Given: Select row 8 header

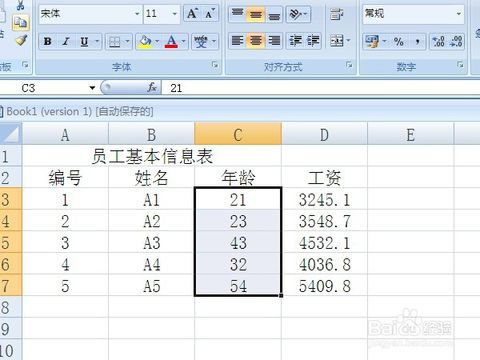Looking at the screenshot, I should pyautogui.click(x=10, y=307).
